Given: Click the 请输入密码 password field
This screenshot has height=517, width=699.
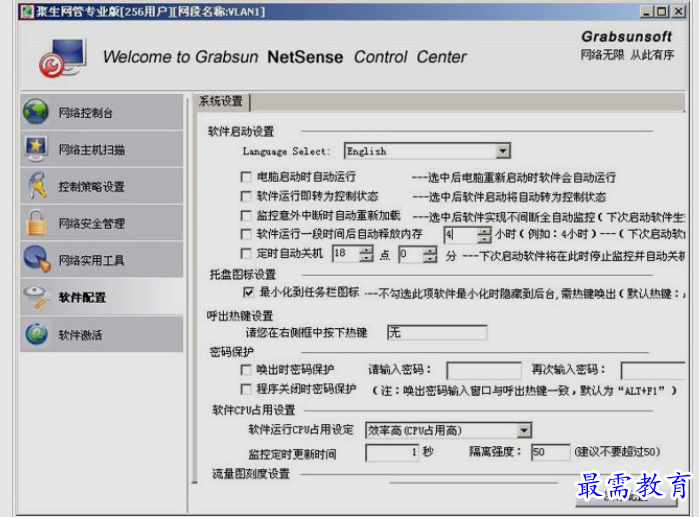Looking at the screenshot, I should point(484,370).
